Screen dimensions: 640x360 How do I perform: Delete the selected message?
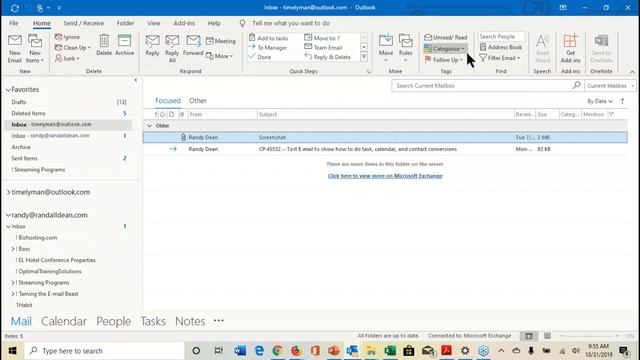point(104,45)
